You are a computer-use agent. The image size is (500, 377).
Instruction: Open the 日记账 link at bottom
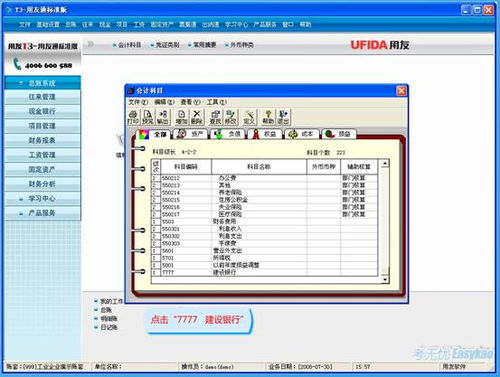pyautogui.click(x=109, y=327)
